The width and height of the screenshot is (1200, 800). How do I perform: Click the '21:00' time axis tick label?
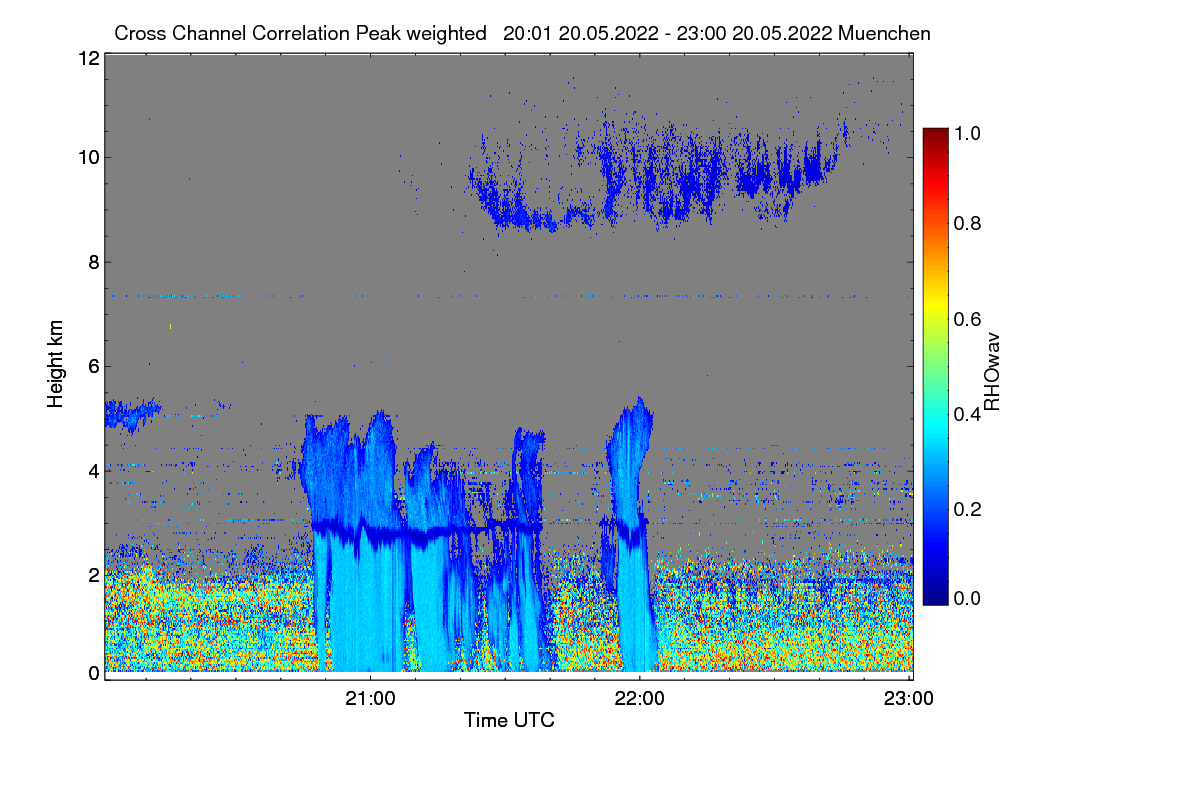[370, 697]
